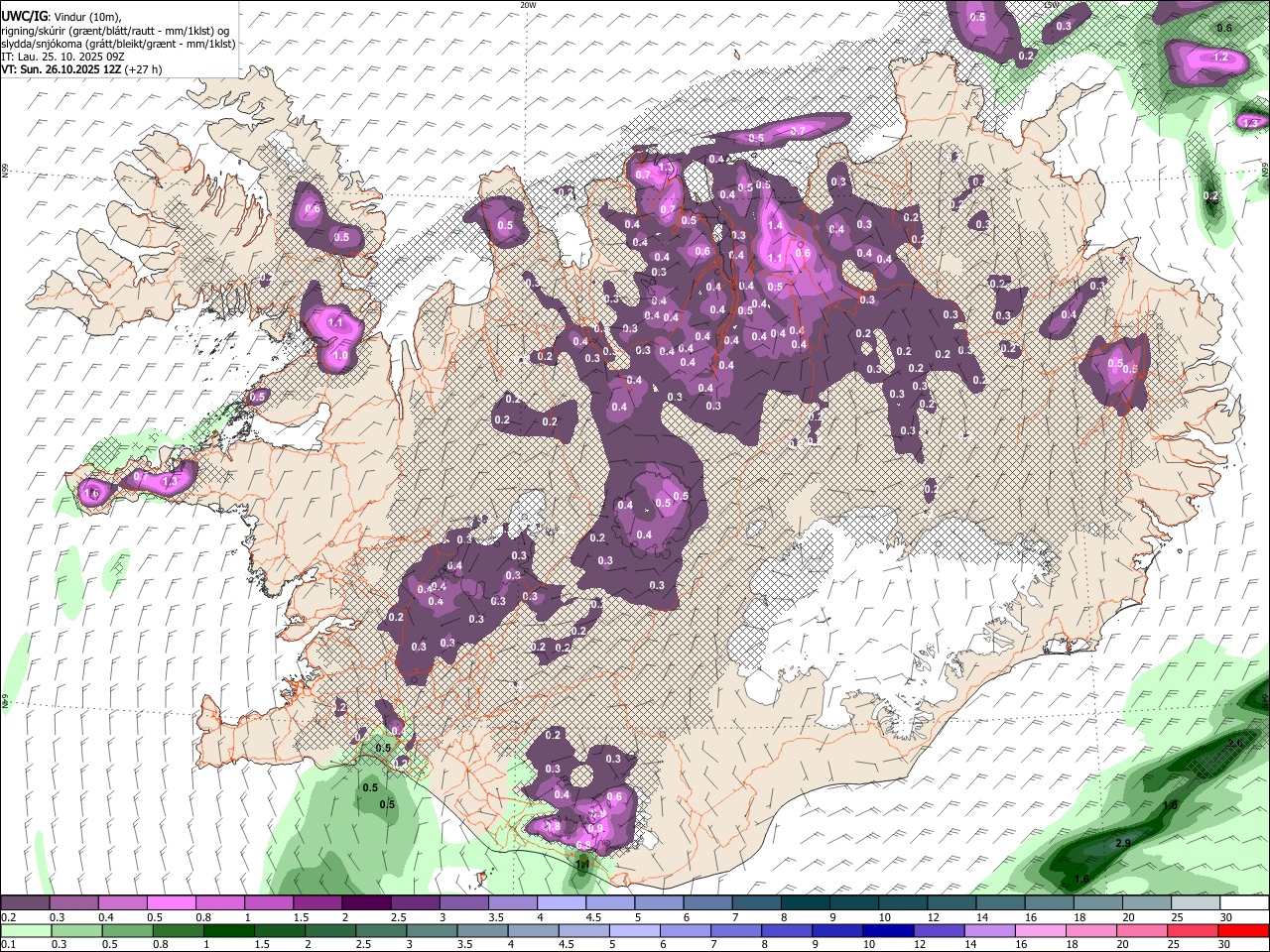Click the '20W' longitude label
The width and height of the screenshot is (1270, 952).
pos(528,5)
